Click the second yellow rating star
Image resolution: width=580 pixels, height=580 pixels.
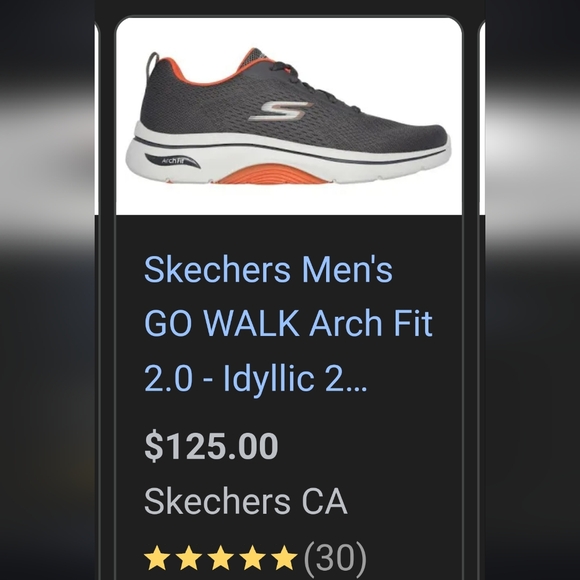point(188,557)
